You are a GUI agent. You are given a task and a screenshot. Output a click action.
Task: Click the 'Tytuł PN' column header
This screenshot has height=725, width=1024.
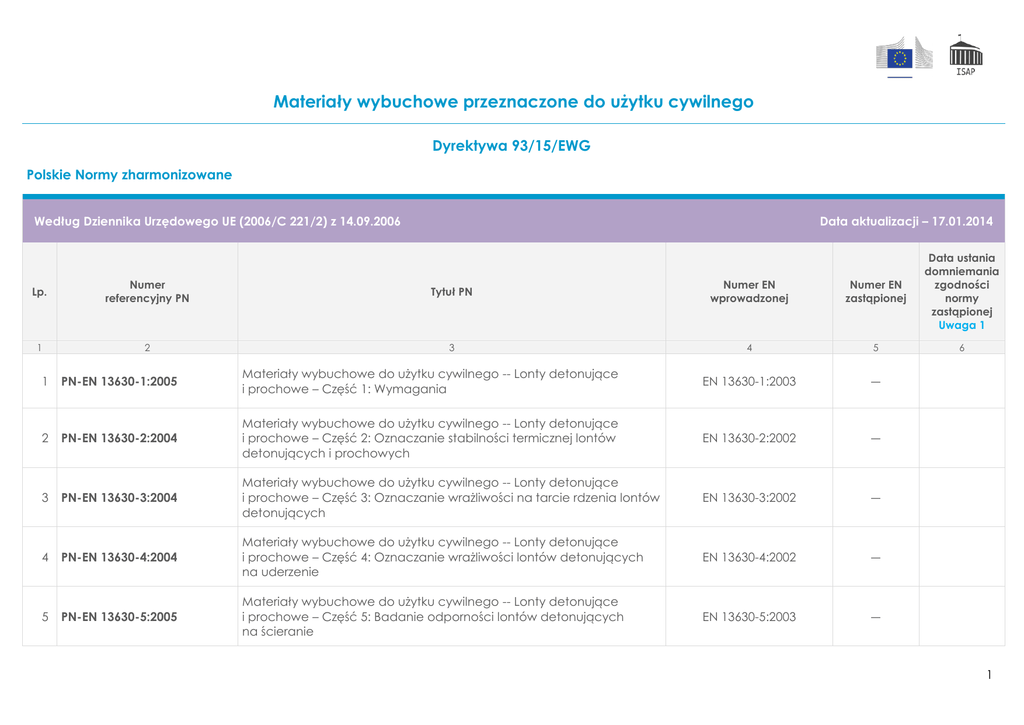[x=451, y=292]
